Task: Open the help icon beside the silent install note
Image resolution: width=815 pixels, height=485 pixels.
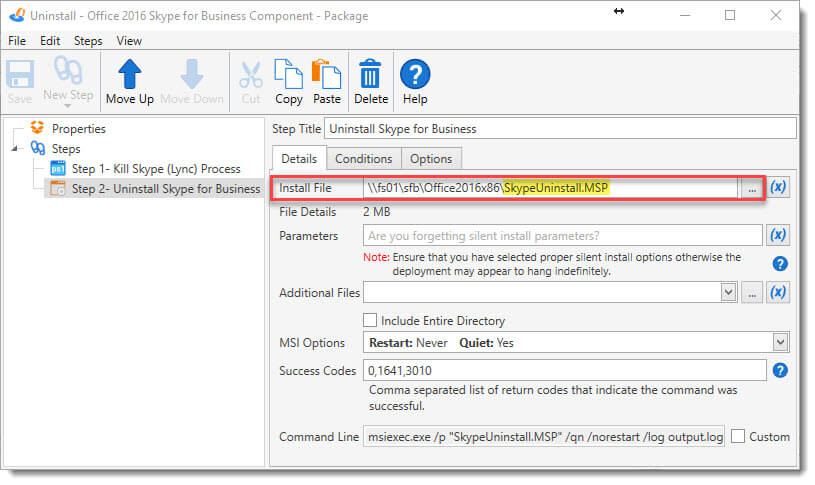Action: point(780,264)
